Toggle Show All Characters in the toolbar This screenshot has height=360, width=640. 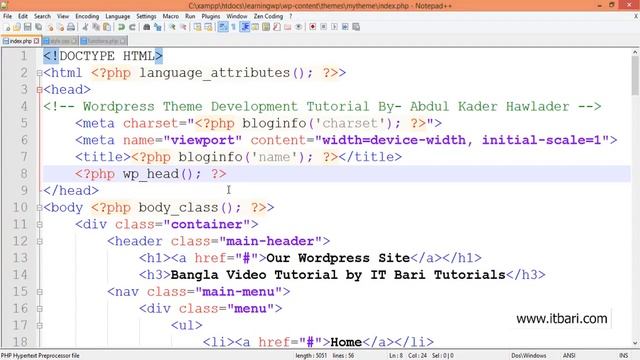pyautogui.click(x=233, y=27)
